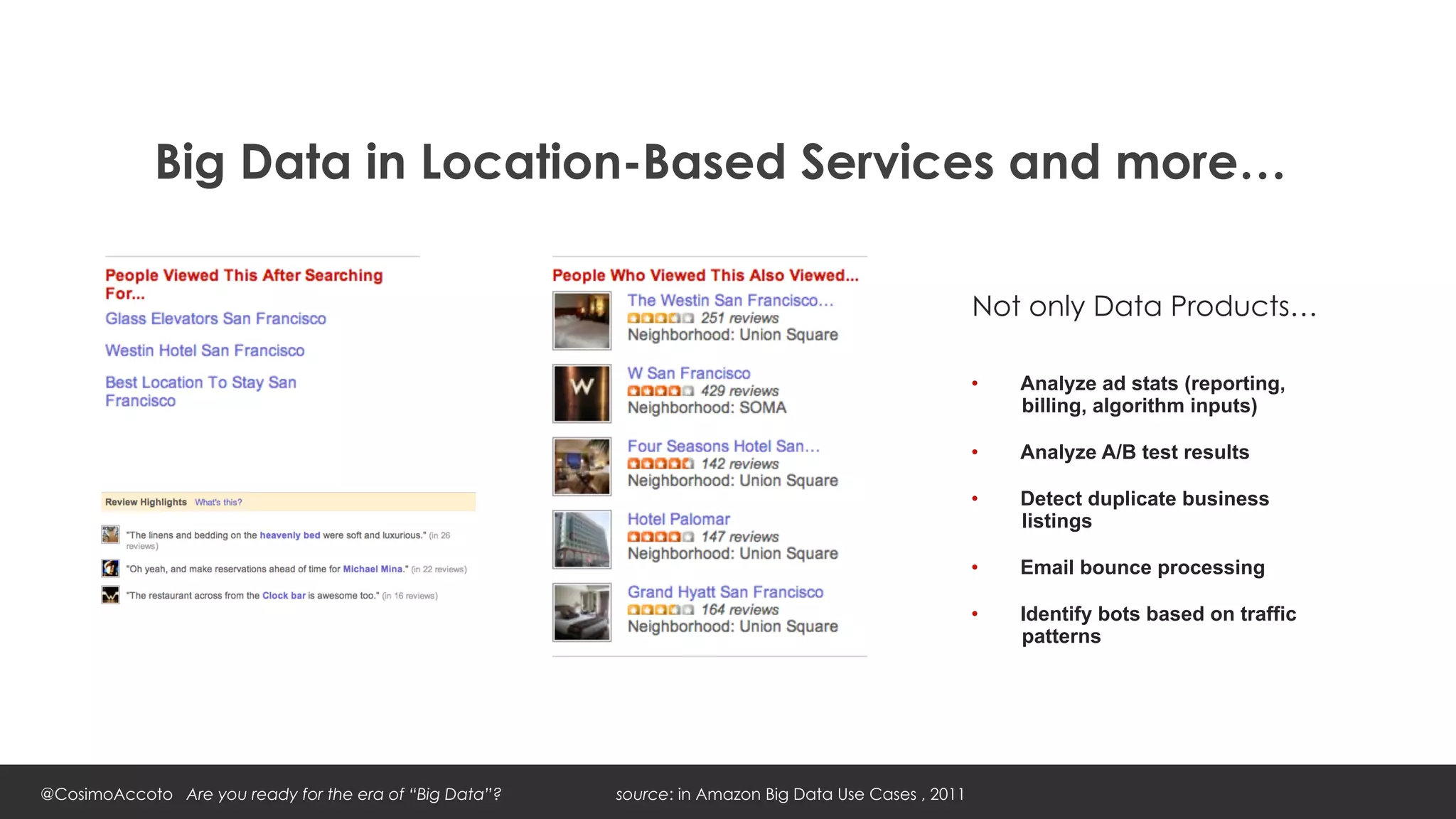Click the 'Analyze A/B test results' bullet
The image size is (1456, 819).
[1135, 452]
